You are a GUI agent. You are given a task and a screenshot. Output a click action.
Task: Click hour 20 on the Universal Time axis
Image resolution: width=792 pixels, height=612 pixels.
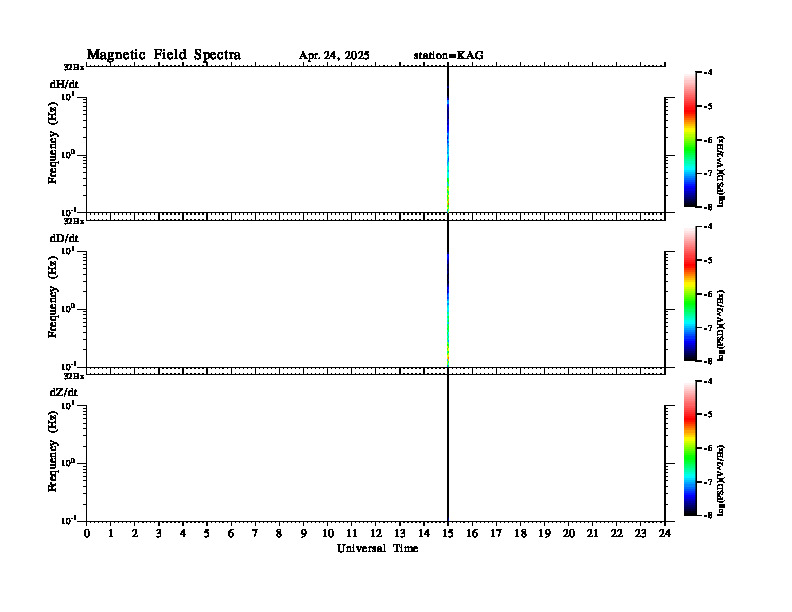(x=569, y=533)
